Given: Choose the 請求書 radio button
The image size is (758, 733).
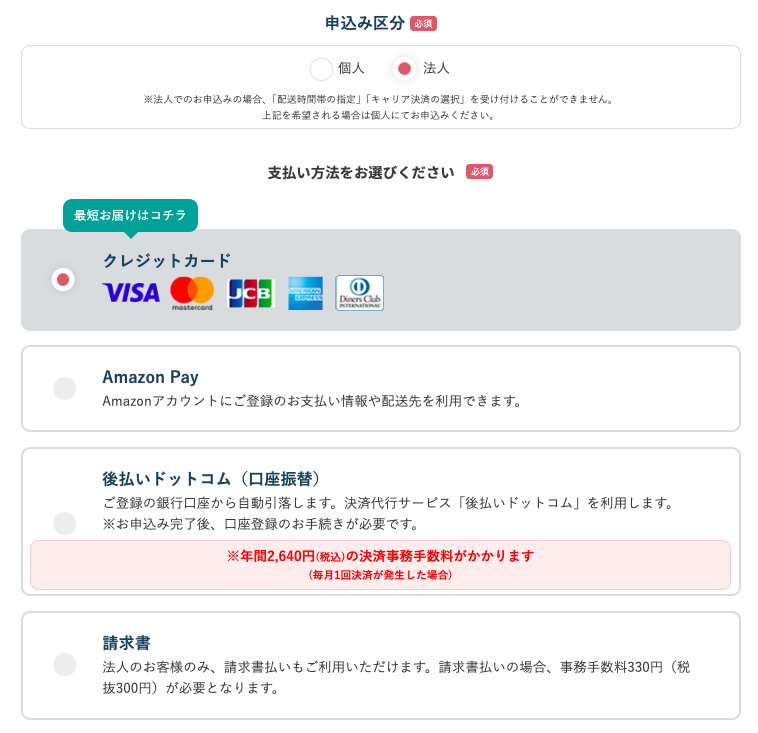Looking at the screenshot, I should pyautogui.click(x=65, y=664).
